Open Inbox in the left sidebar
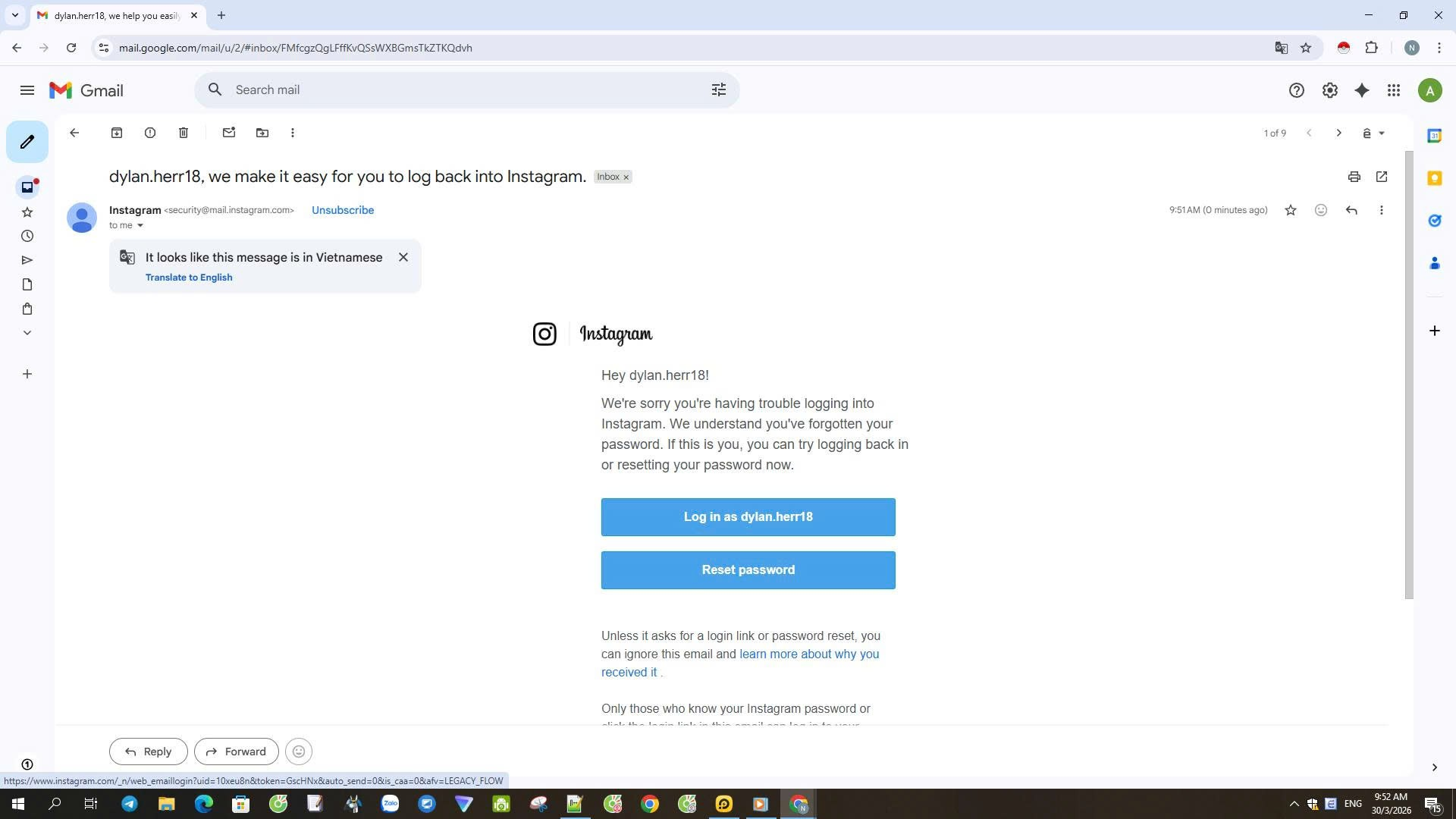1456x819 pixels. 27,187
